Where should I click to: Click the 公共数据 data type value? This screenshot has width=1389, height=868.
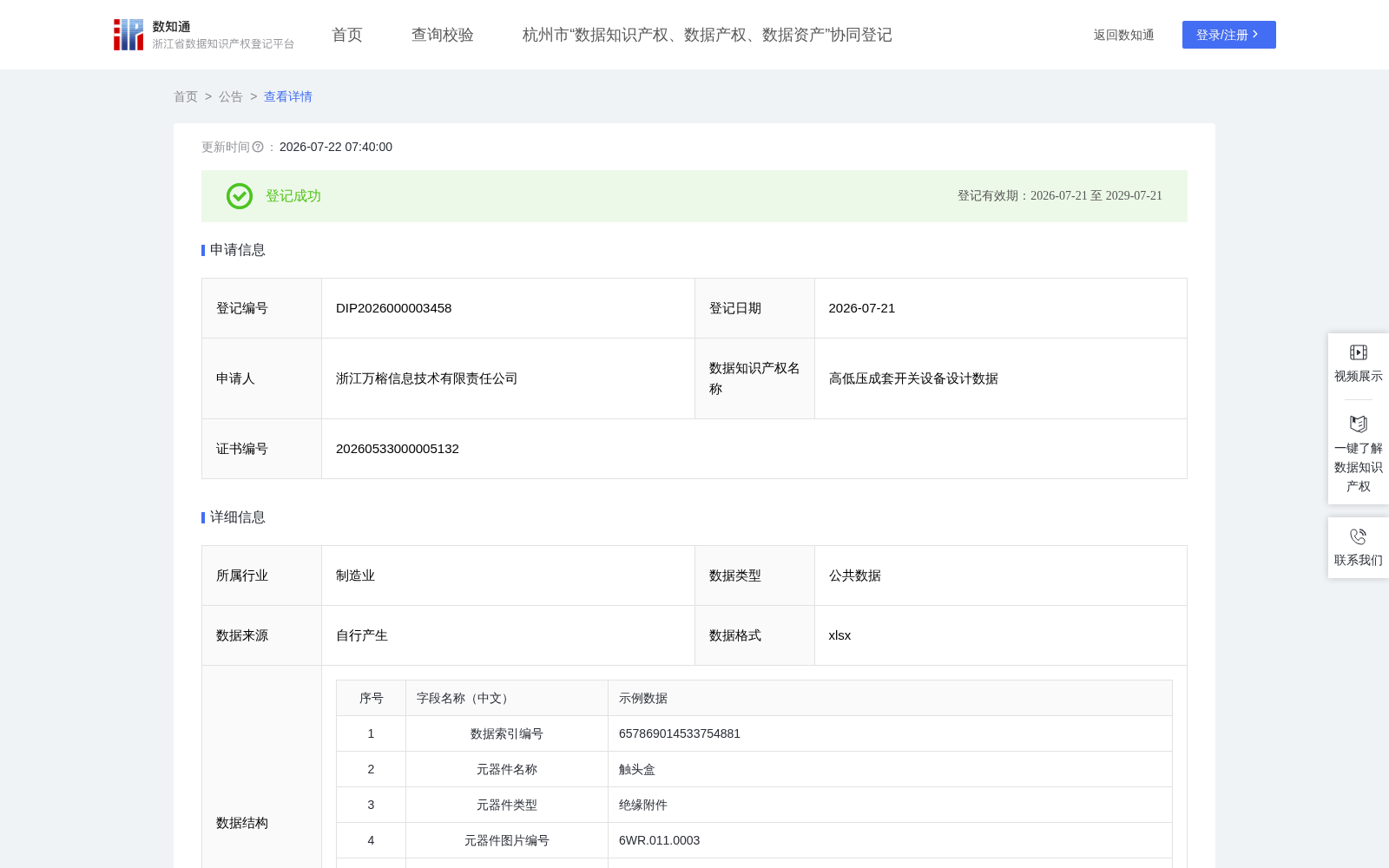(855, 575)
